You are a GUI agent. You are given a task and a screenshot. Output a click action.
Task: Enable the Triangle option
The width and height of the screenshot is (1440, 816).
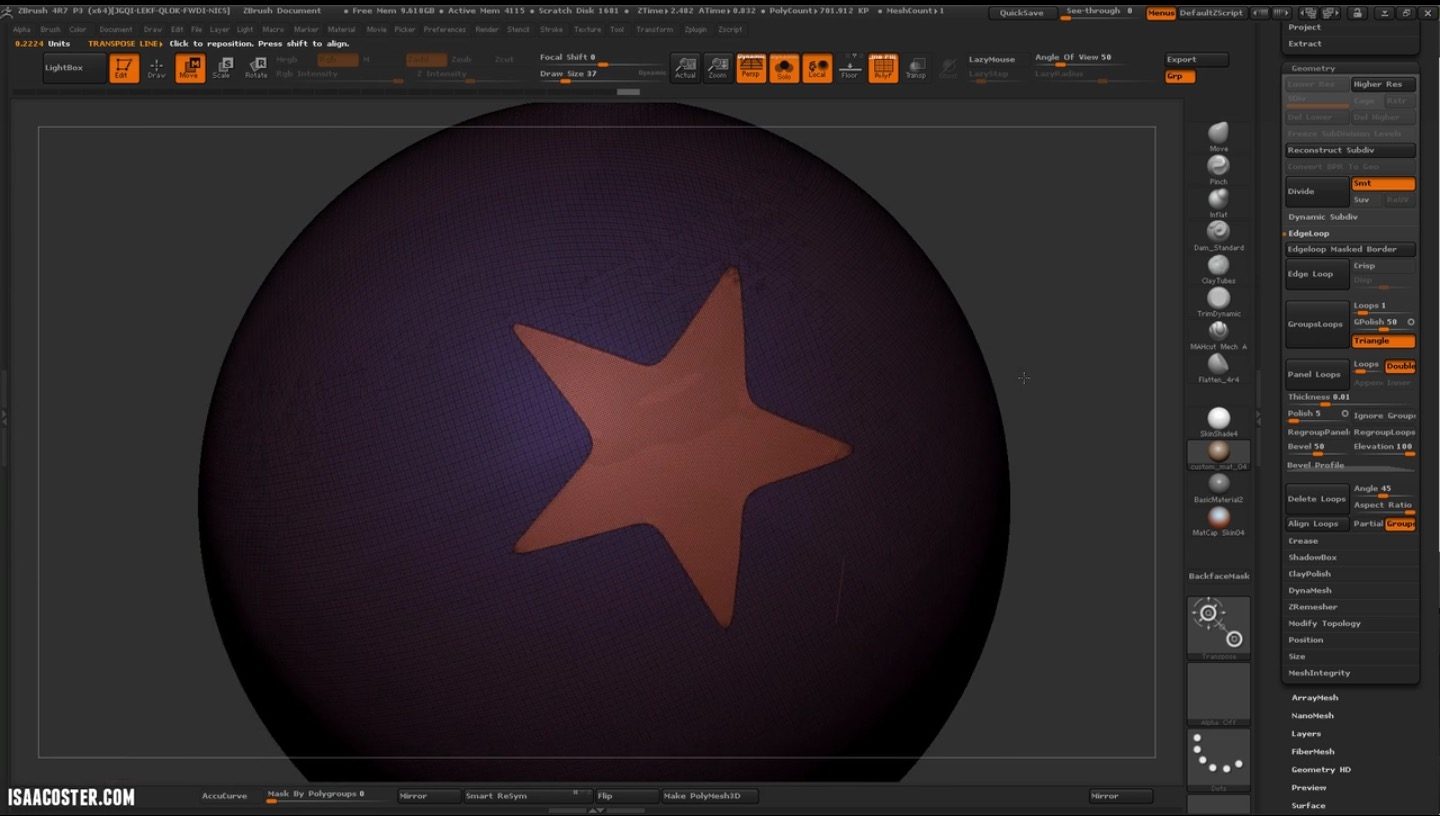point(1383,341)
